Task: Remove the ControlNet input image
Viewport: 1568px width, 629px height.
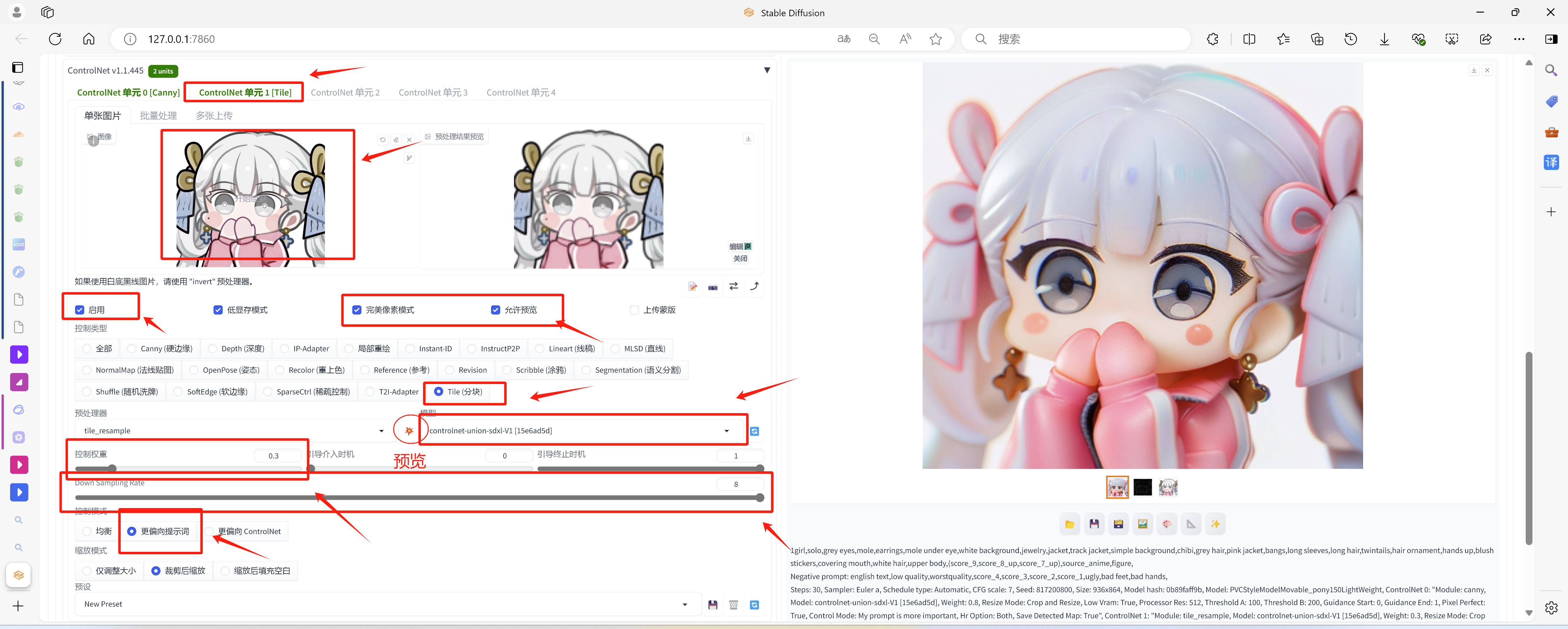Action: click(x=410, y=139)
